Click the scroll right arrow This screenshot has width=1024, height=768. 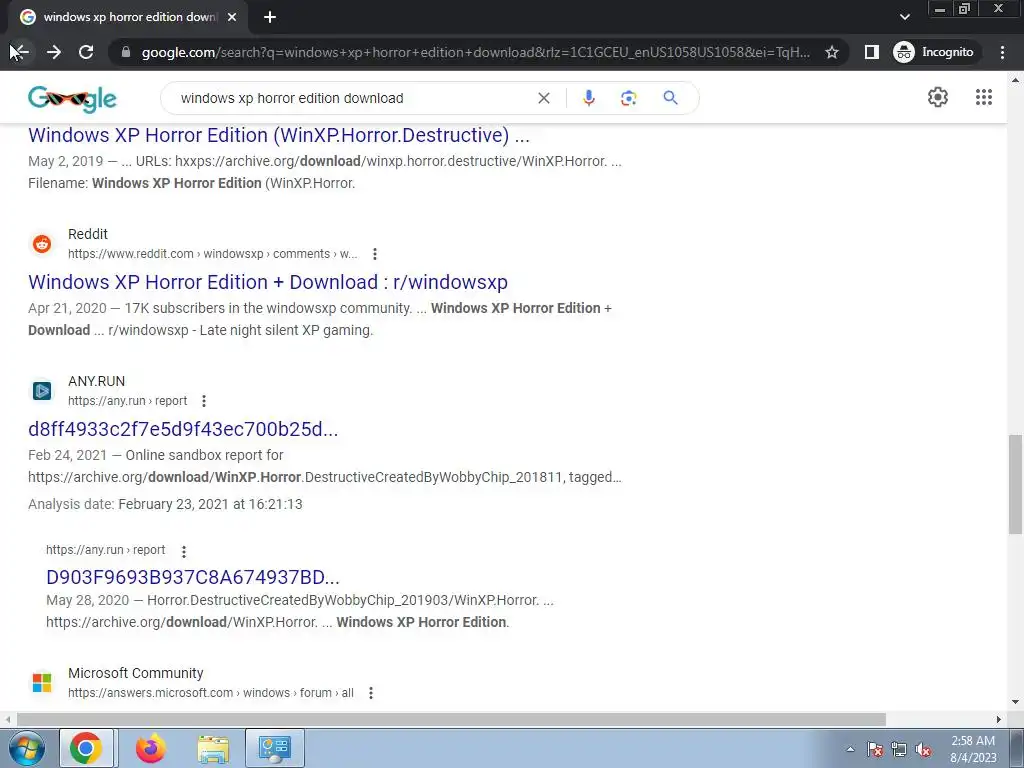[999, 719]
